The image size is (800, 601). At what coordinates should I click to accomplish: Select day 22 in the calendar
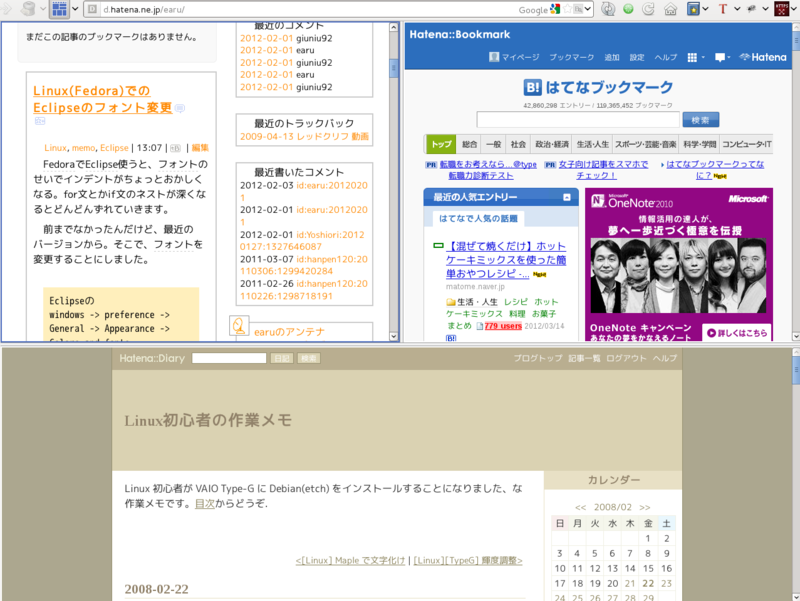pos(648,583)
